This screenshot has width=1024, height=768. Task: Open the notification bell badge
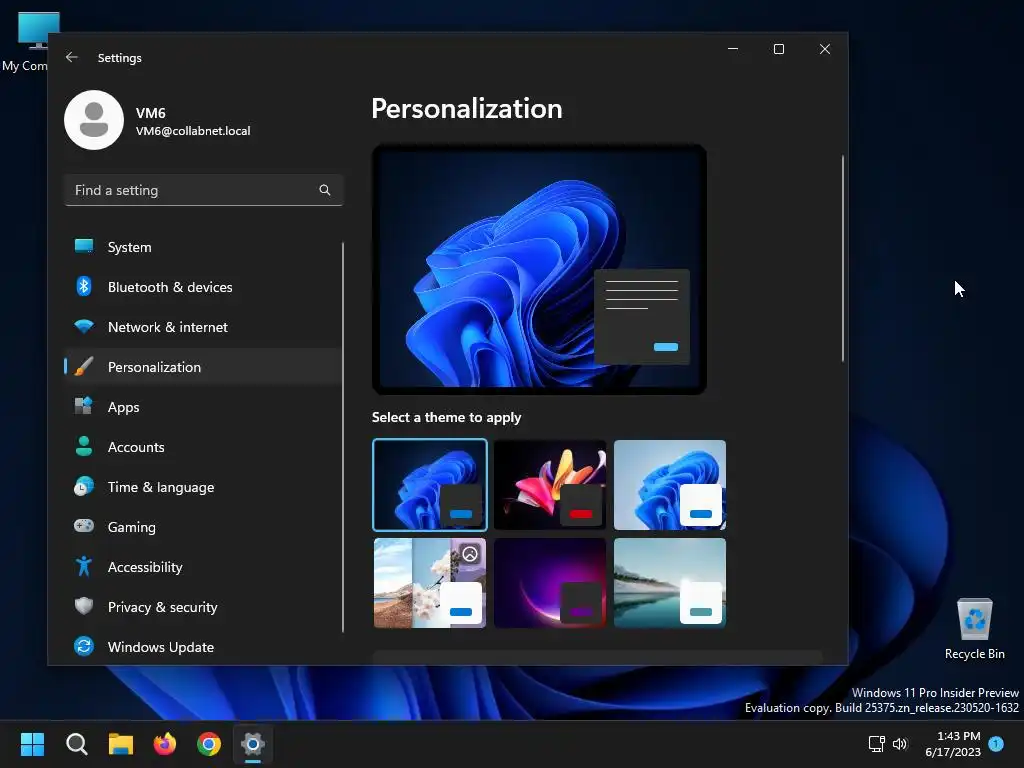(x=996, y=743)
